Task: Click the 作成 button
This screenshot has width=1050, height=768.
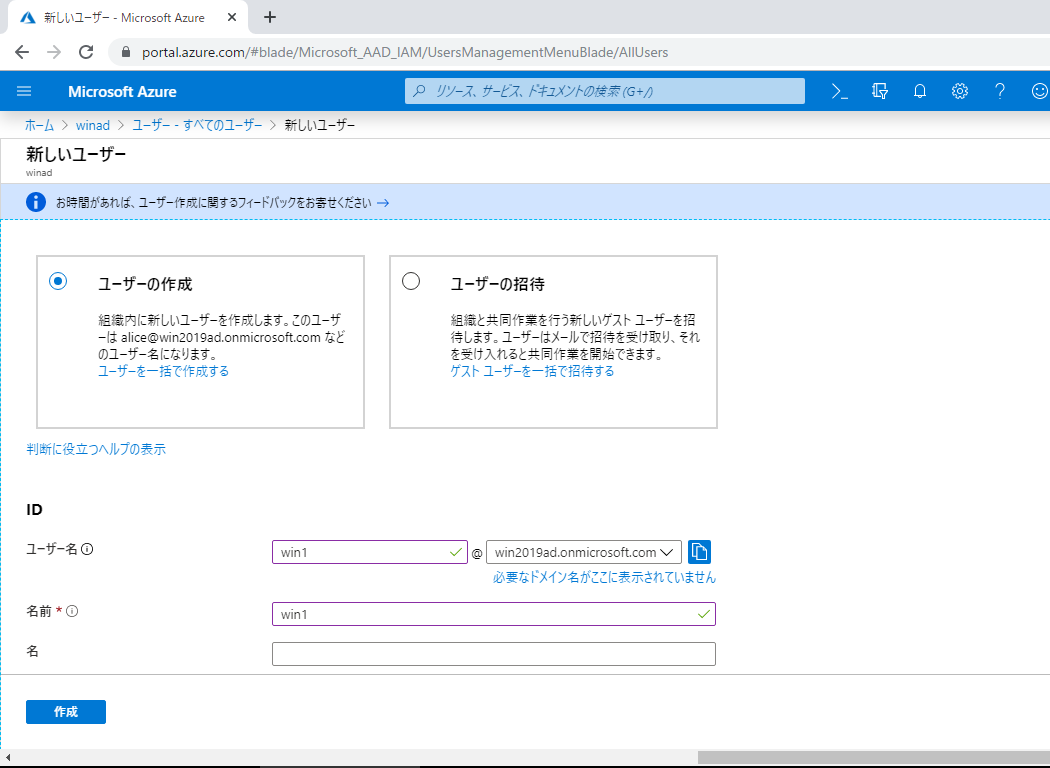Action: pos(66,712)
